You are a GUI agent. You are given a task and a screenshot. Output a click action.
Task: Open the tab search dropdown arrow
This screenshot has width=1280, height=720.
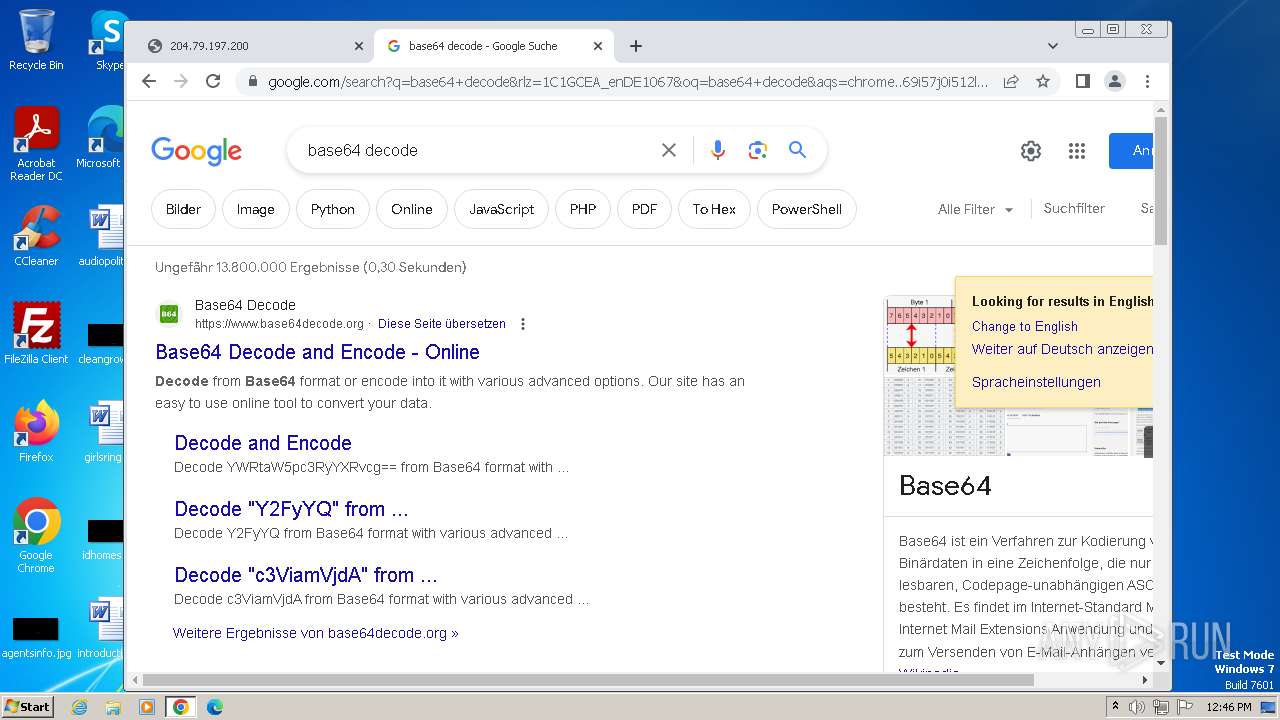click(x=1053, y=46)
